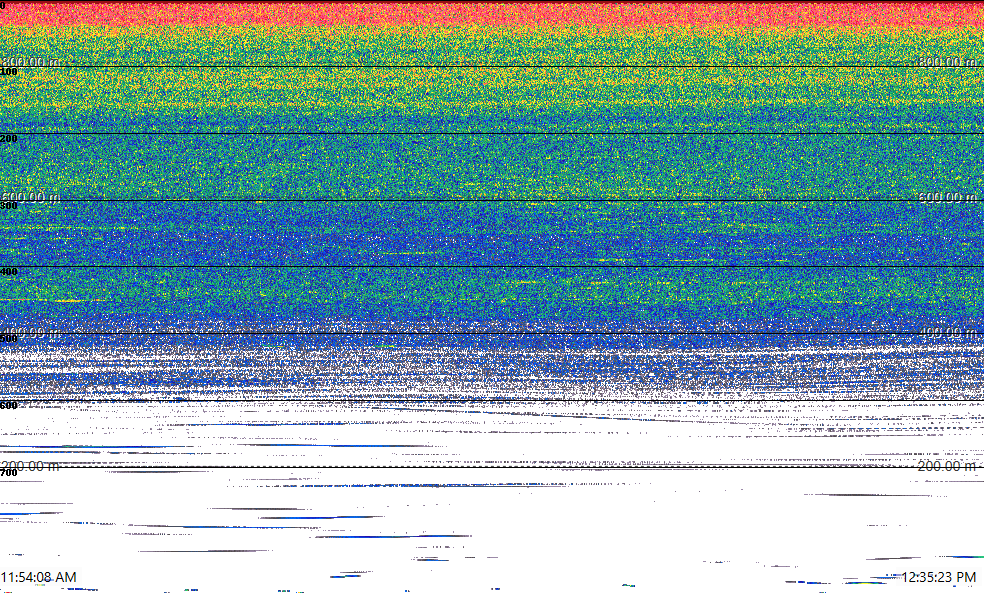The width and height of the screenshot is (984, 594).
Task: Select the bold 700 depth gridline label
Action: (9, 473)
